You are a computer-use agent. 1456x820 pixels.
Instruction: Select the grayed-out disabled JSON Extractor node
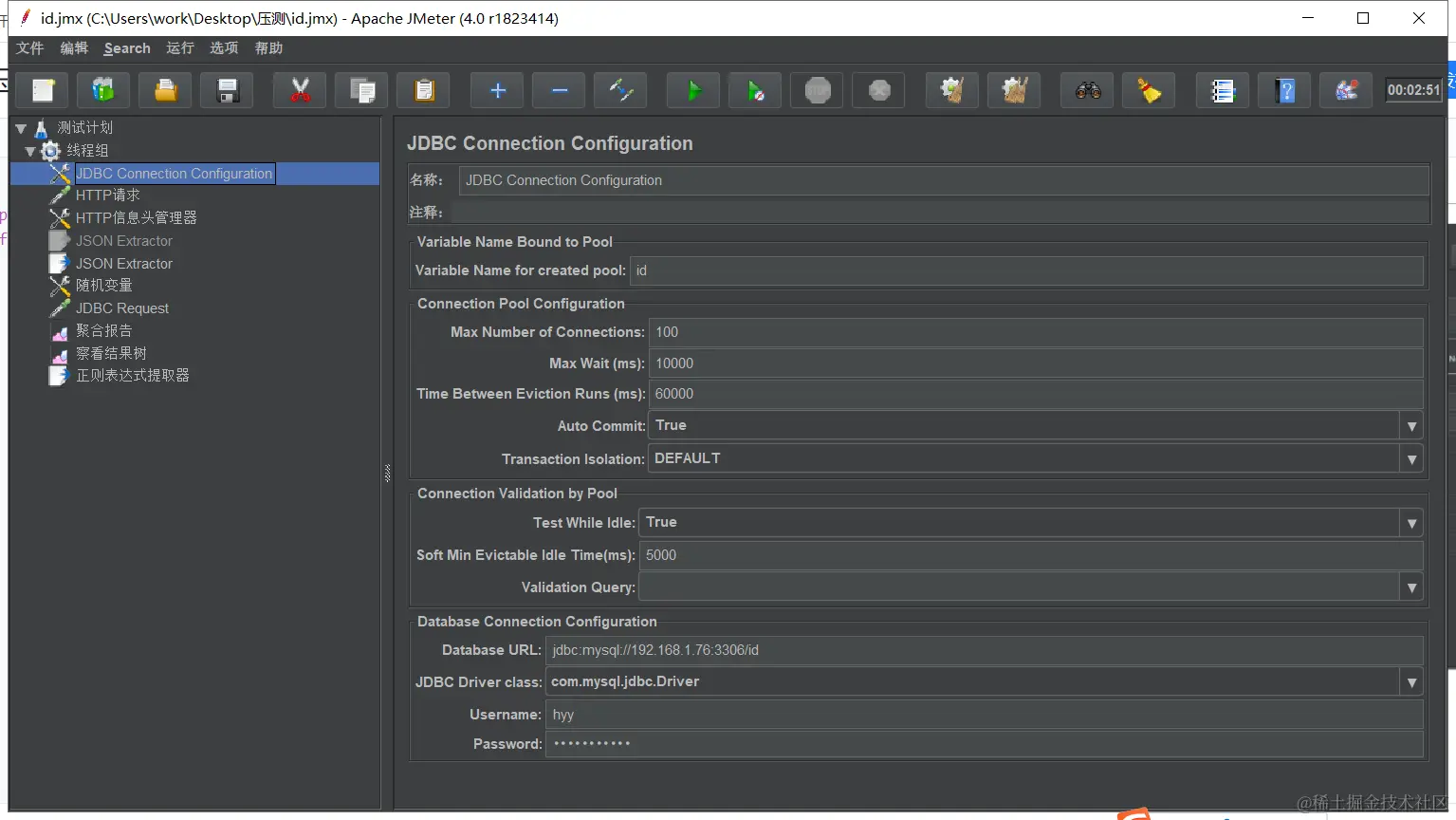pyautogui.click(x=124, y=241)
